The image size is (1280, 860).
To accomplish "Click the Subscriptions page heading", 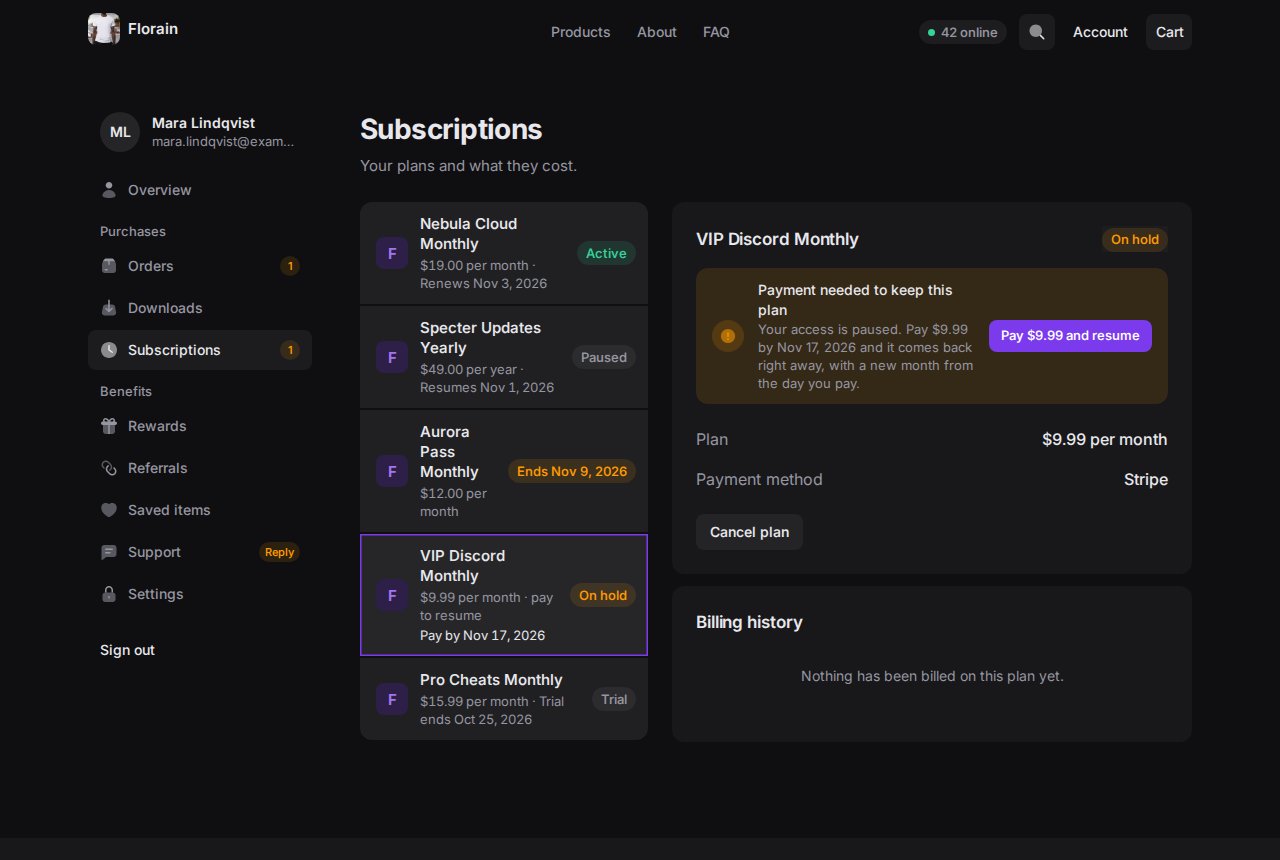I will tap(451, 129).
